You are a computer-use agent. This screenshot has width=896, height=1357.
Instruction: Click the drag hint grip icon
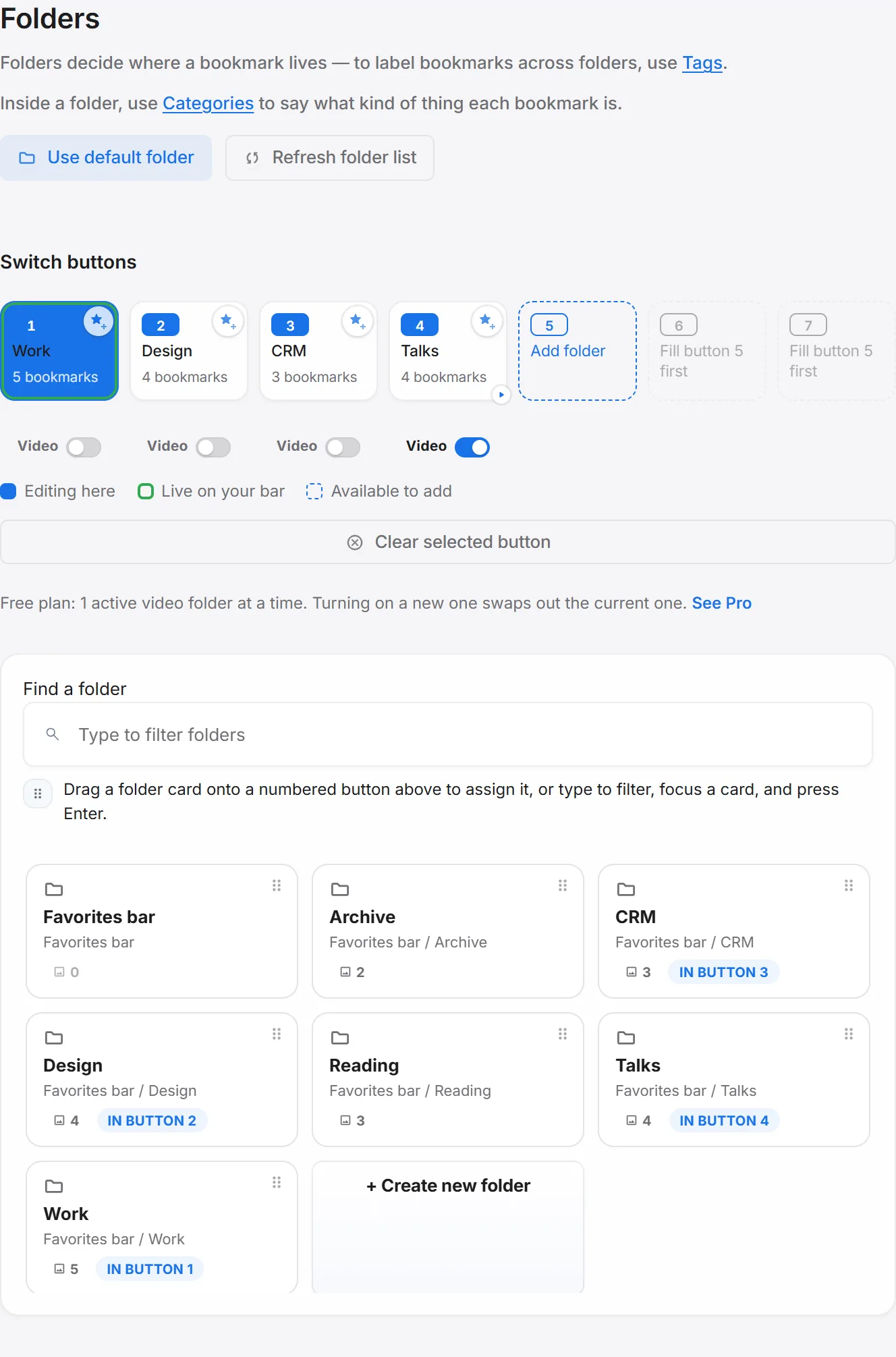[x=38, y=794]
